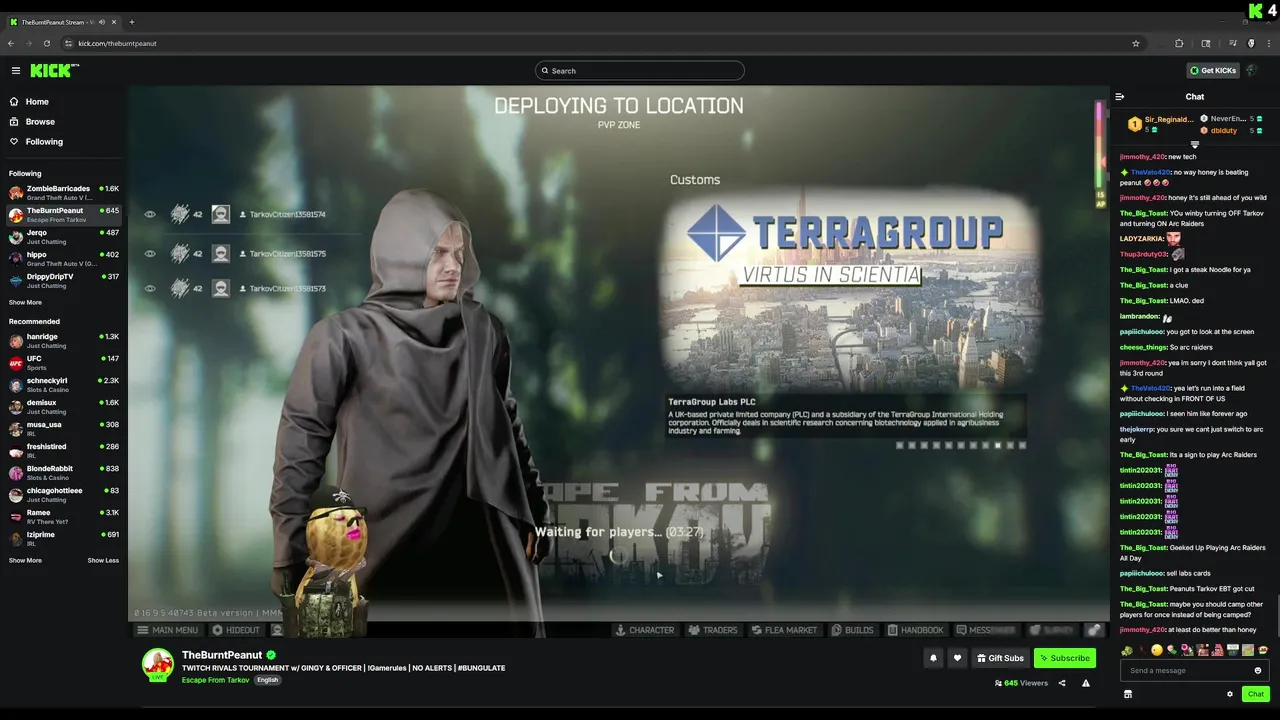Open browser media control icon
The image size is (1280, 720).
[1233, 43]
